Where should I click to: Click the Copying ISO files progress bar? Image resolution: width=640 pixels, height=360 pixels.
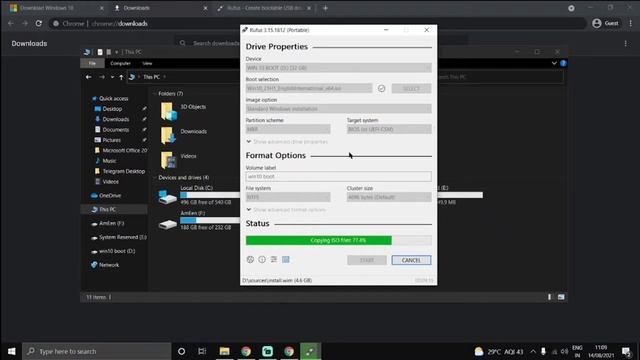click(x=338, y=240)
